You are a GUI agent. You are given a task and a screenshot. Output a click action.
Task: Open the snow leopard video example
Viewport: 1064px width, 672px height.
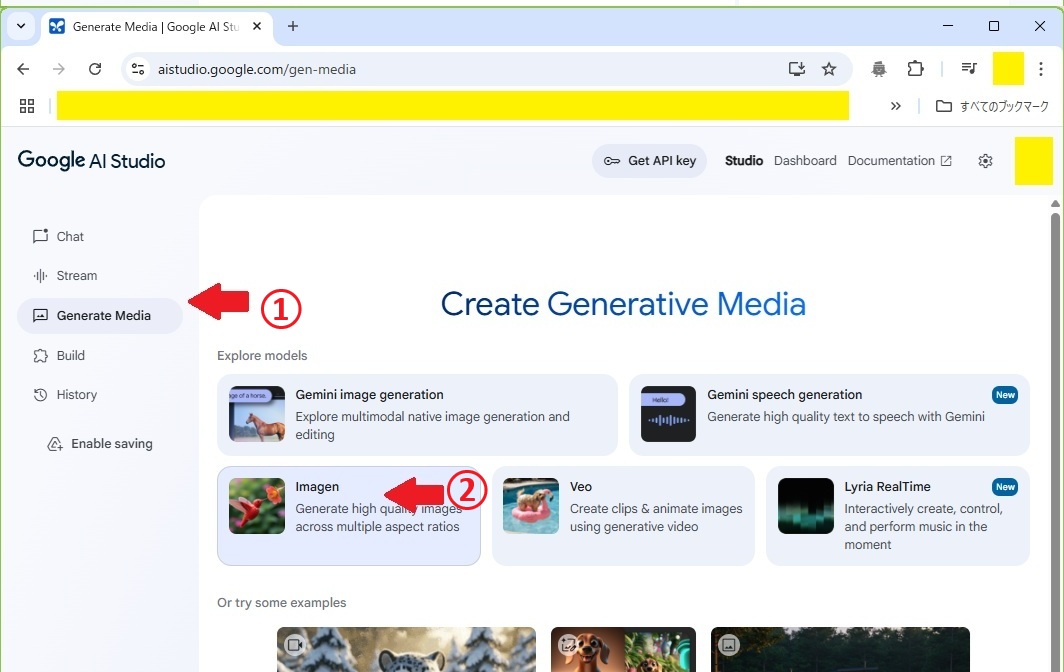tap(406, 650)
